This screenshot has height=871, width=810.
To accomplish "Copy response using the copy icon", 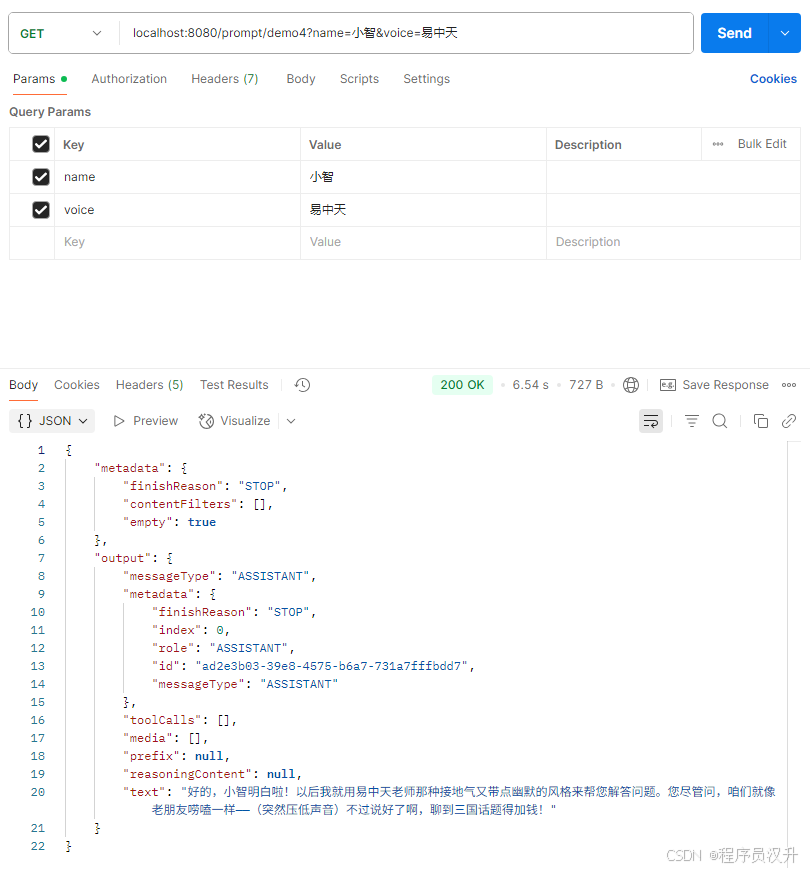I will click(x=761, y=421).
